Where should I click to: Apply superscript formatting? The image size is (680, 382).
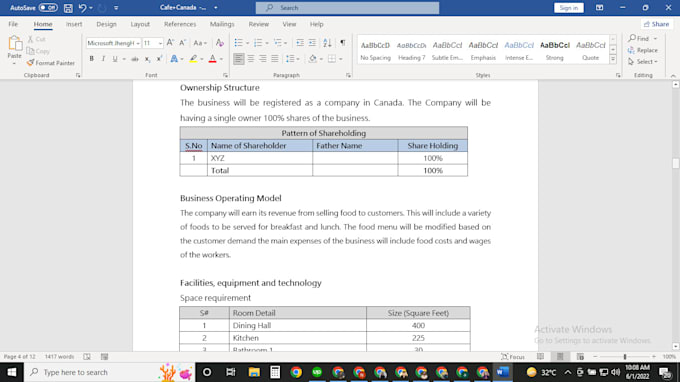tap(159, 59)
